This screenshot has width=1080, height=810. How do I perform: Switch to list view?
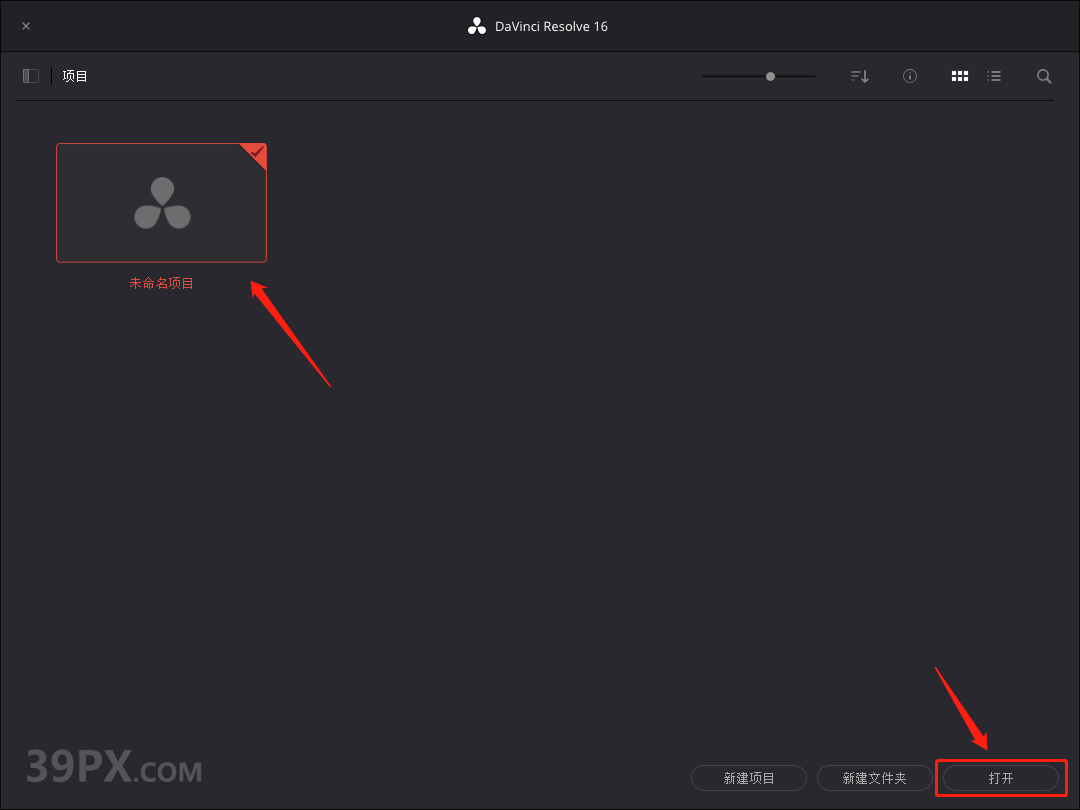994,76
